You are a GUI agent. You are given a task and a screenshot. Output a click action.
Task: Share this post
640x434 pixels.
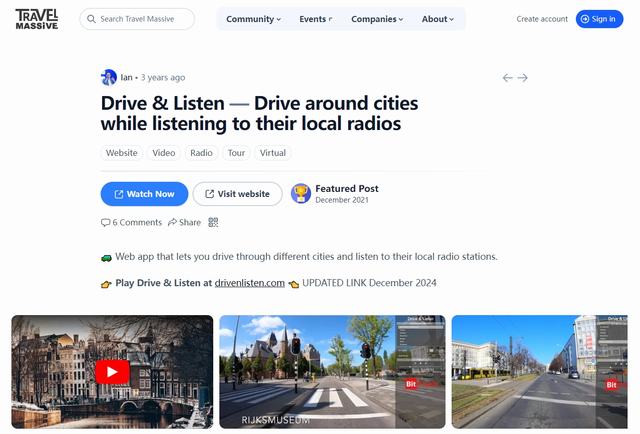tap(184, 222)
